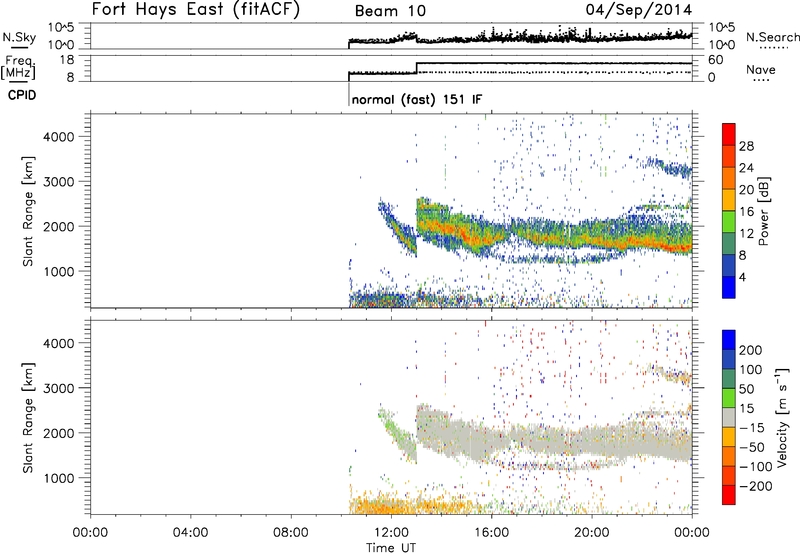Click the '-200' velocity scale value
Viewport: 800px width, 554px height.
(x=755, y=486)
